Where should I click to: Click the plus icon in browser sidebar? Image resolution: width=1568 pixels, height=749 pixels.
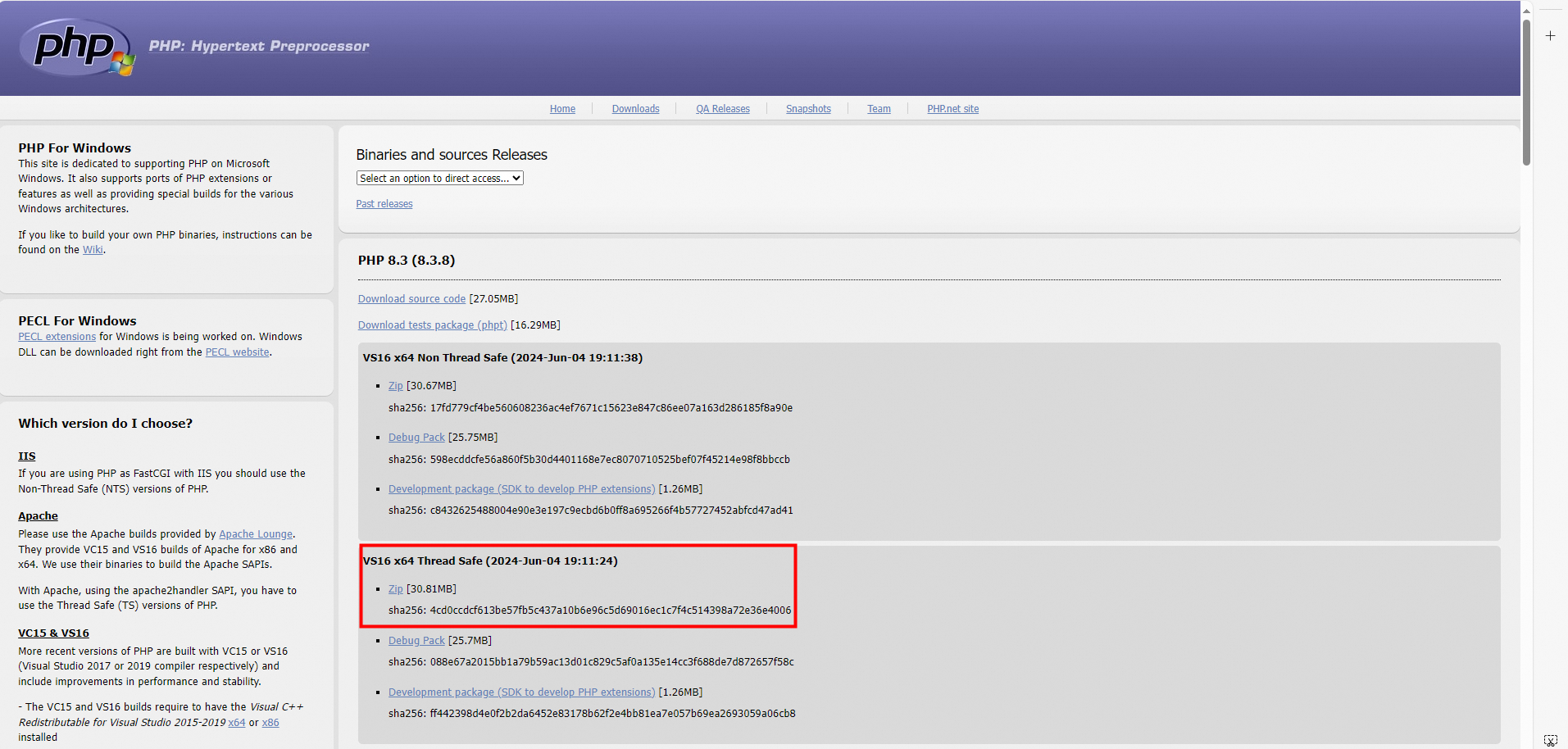1550,36
